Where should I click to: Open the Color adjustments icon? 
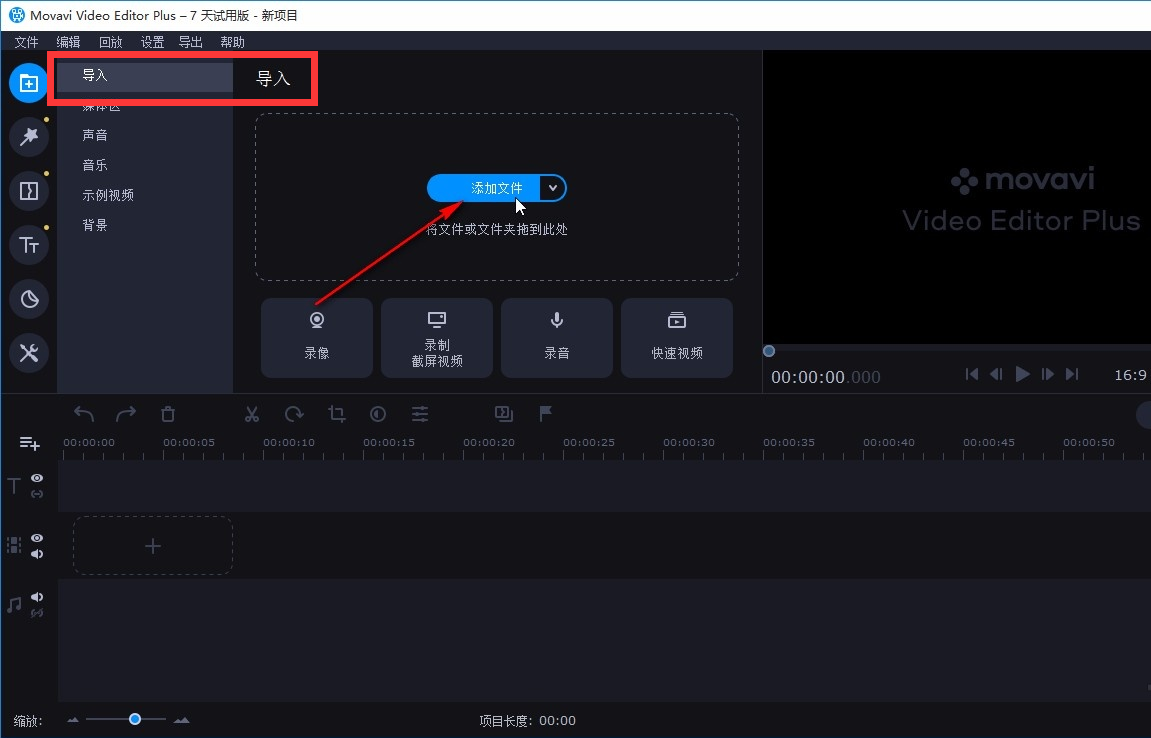pyautogui.click(x=378, y=414)
